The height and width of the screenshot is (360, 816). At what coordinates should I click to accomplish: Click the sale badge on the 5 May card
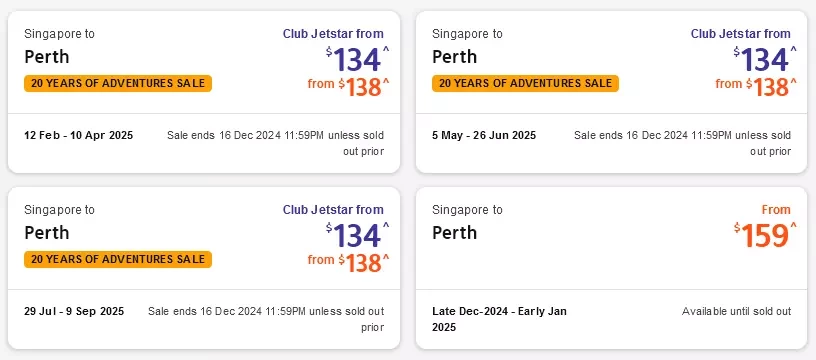(525, 83)
